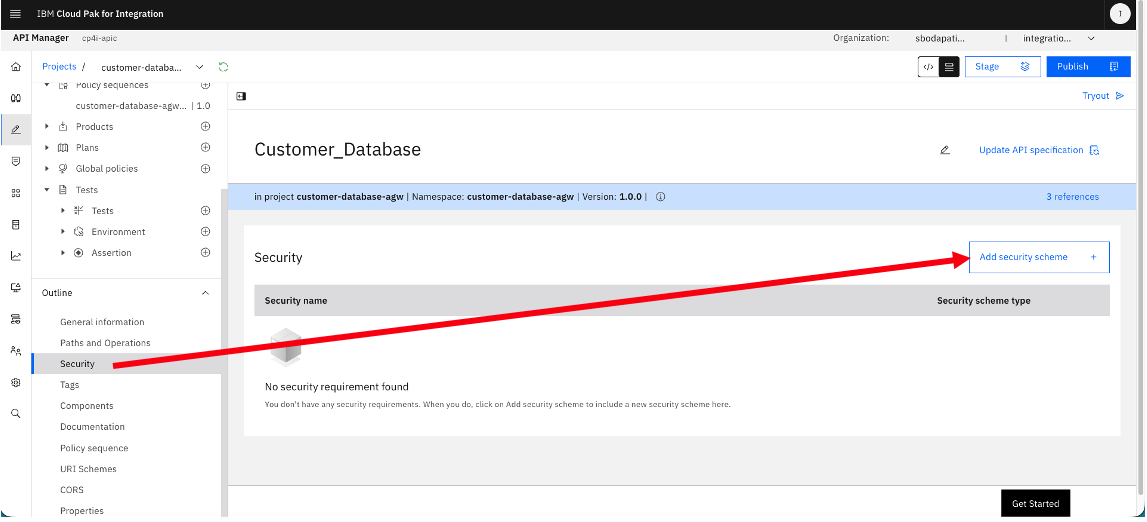Click the Add security scheme button
Screen dimensions: 1147x522
point(1039,257)
